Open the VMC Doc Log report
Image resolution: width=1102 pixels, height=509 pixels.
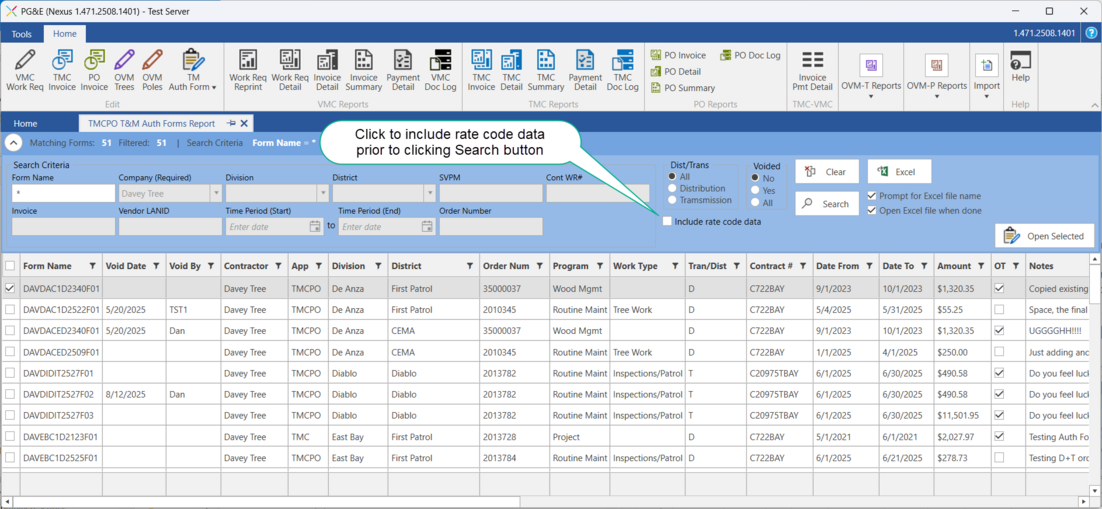click(440, 70)
